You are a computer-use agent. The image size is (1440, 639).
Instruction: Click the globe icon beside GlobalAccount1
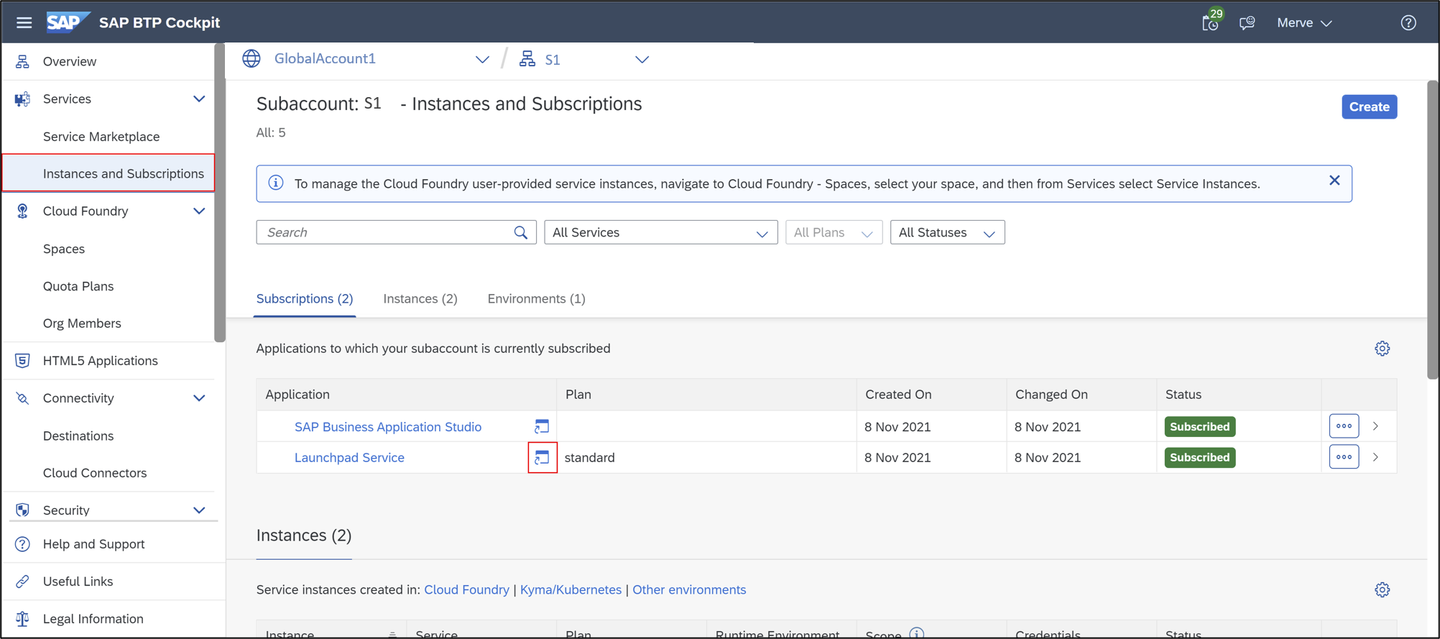(252, 59)
